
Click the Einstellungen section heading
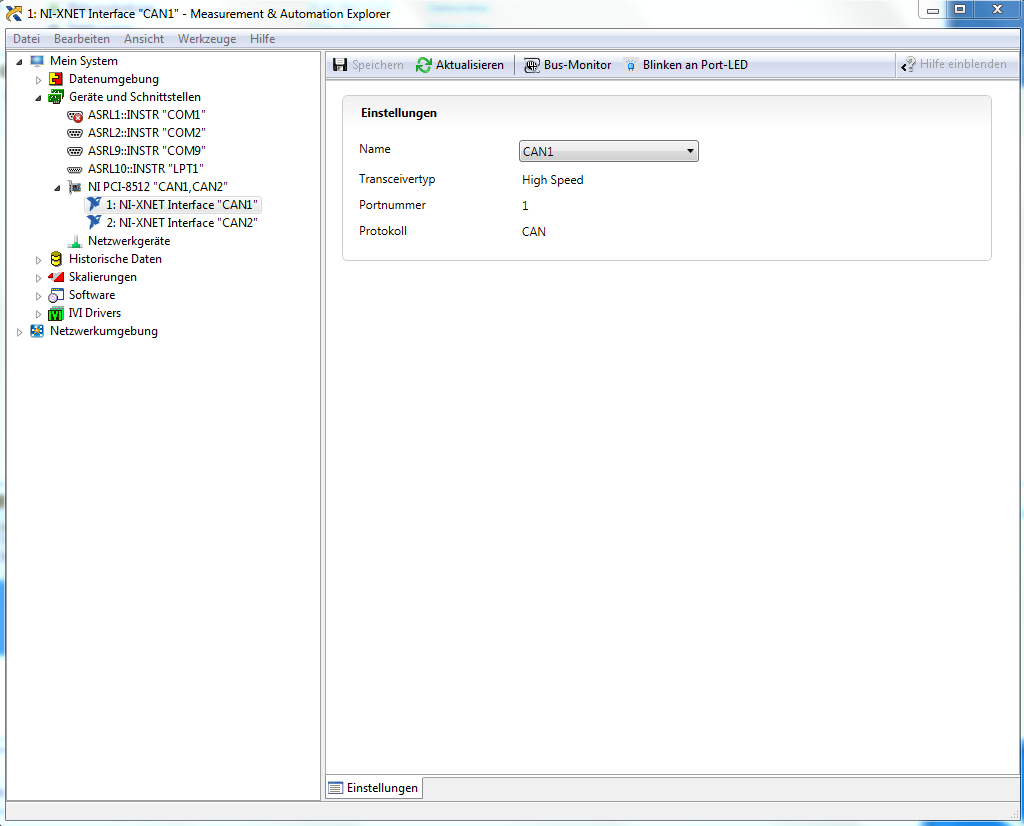(x=399, y=113)
